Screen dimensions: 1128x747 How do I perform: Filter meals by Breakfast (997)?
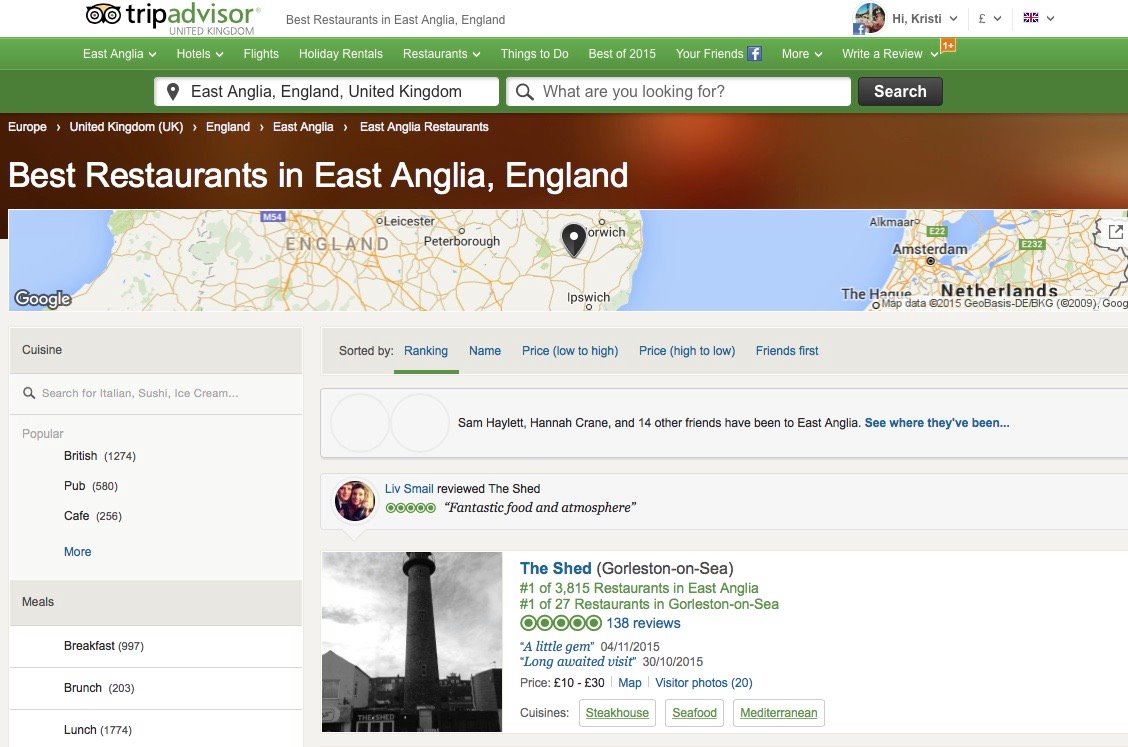[104, 646]
